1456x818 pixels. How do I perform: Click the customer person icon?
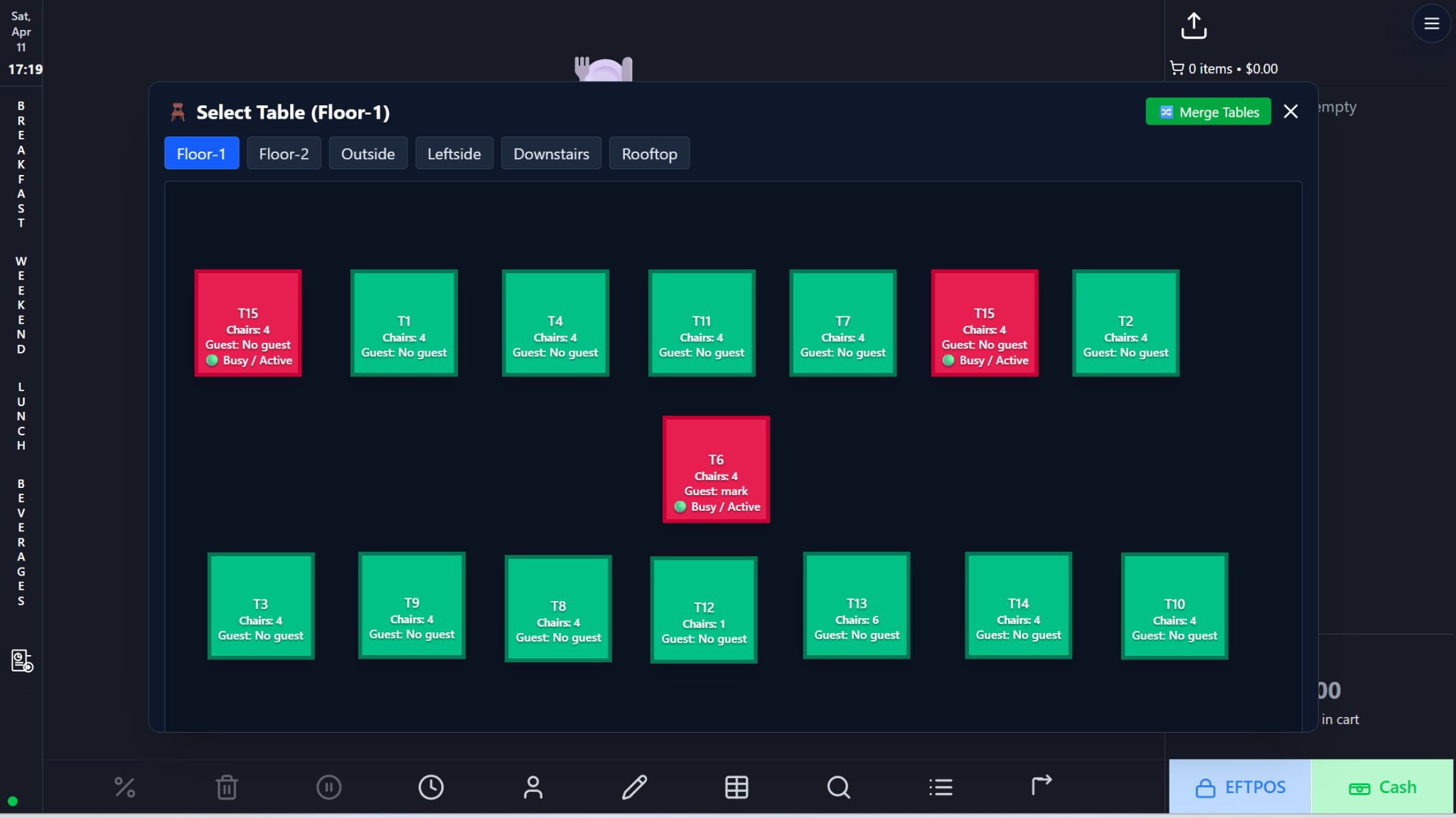coord(533,787)
